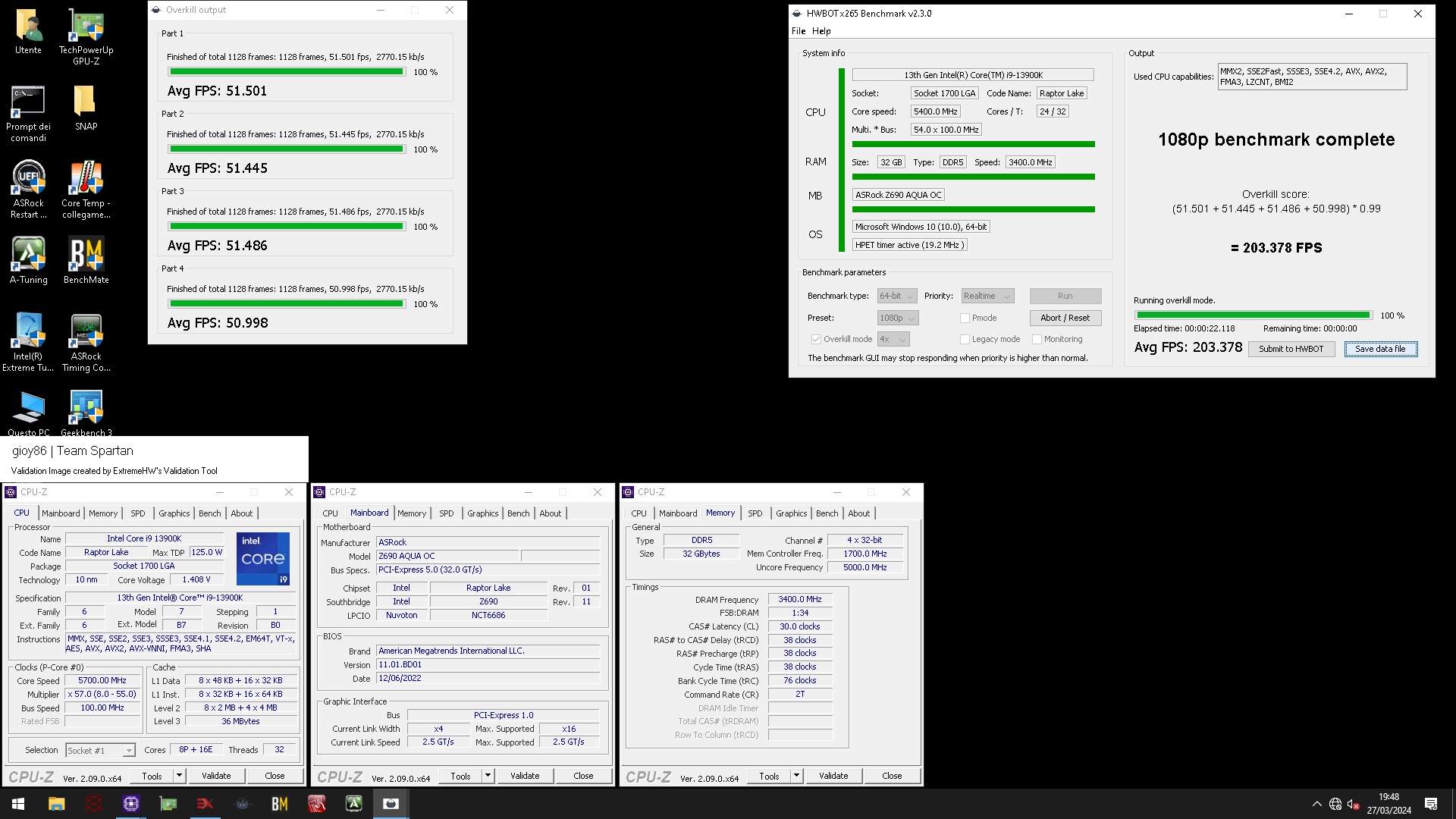Click Submit to HWBOT button

tap(1291, 349)
